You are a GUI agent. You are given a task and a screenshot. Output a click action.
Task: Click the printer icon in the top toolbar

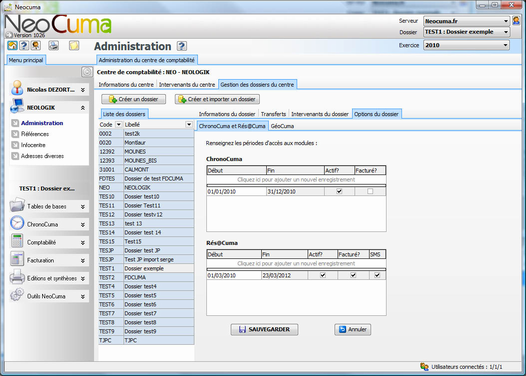tap(53, 45)
